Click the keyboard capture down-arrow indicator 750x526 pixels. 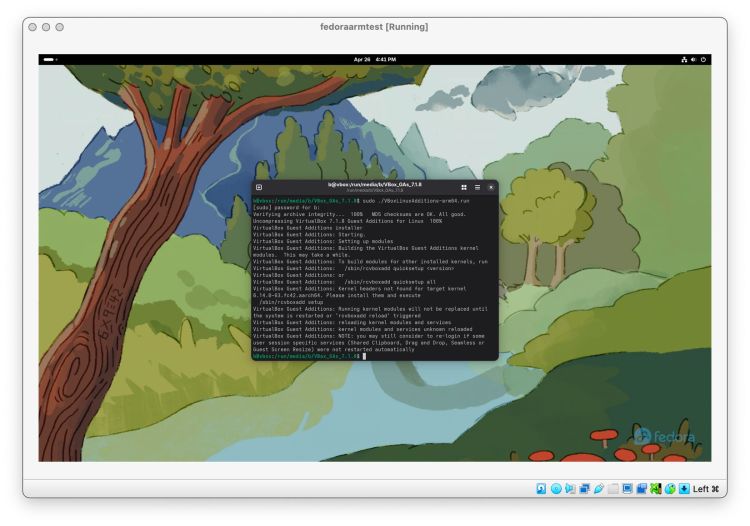click(x=684, y=488)
